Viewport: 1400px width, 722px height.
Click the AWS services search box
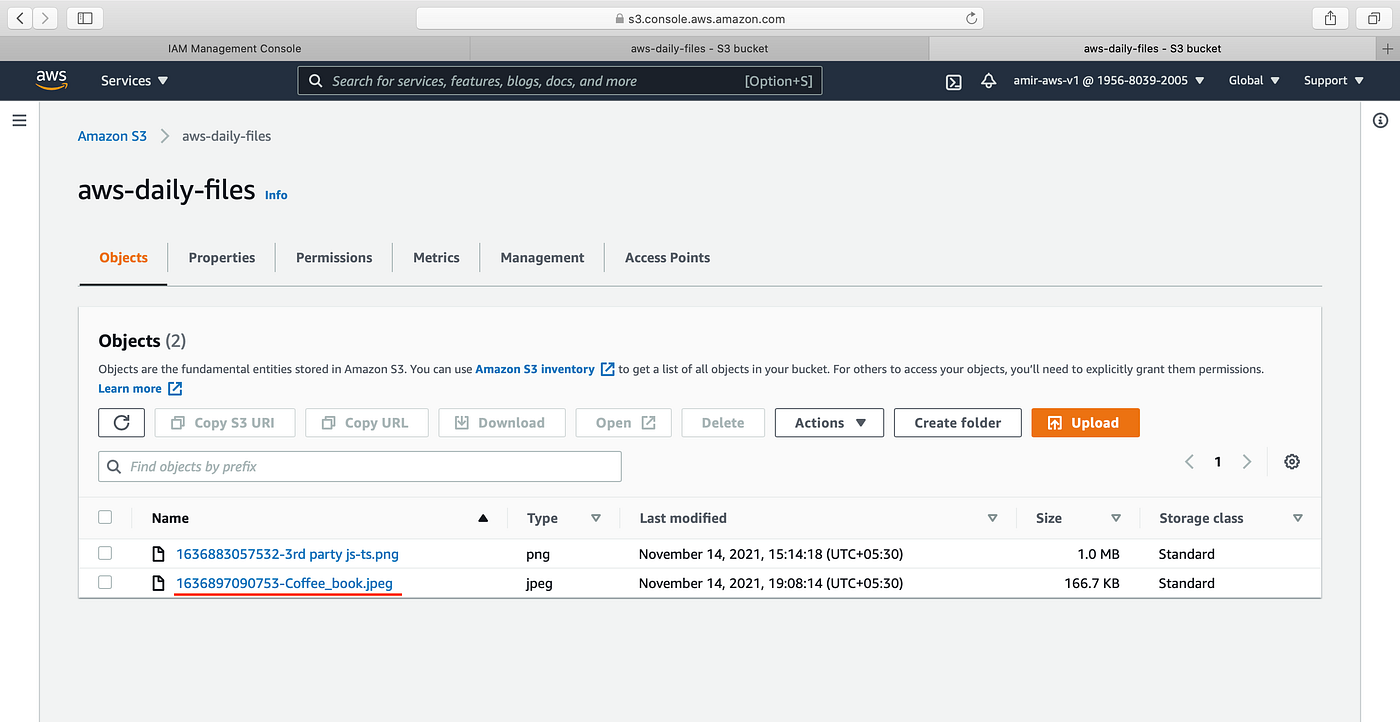[560, 81]
